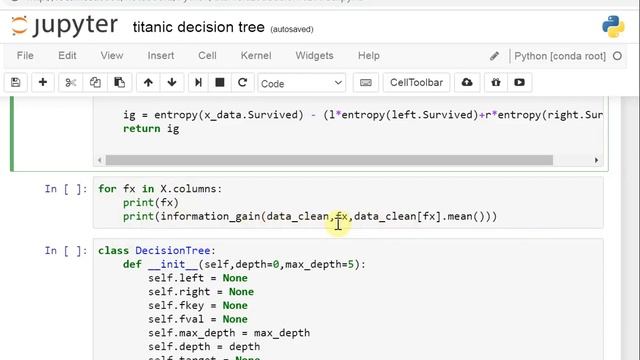Open the File menu
Viewport: 640px width, 360px height.
pyautogui.click(x=25, y=56)
